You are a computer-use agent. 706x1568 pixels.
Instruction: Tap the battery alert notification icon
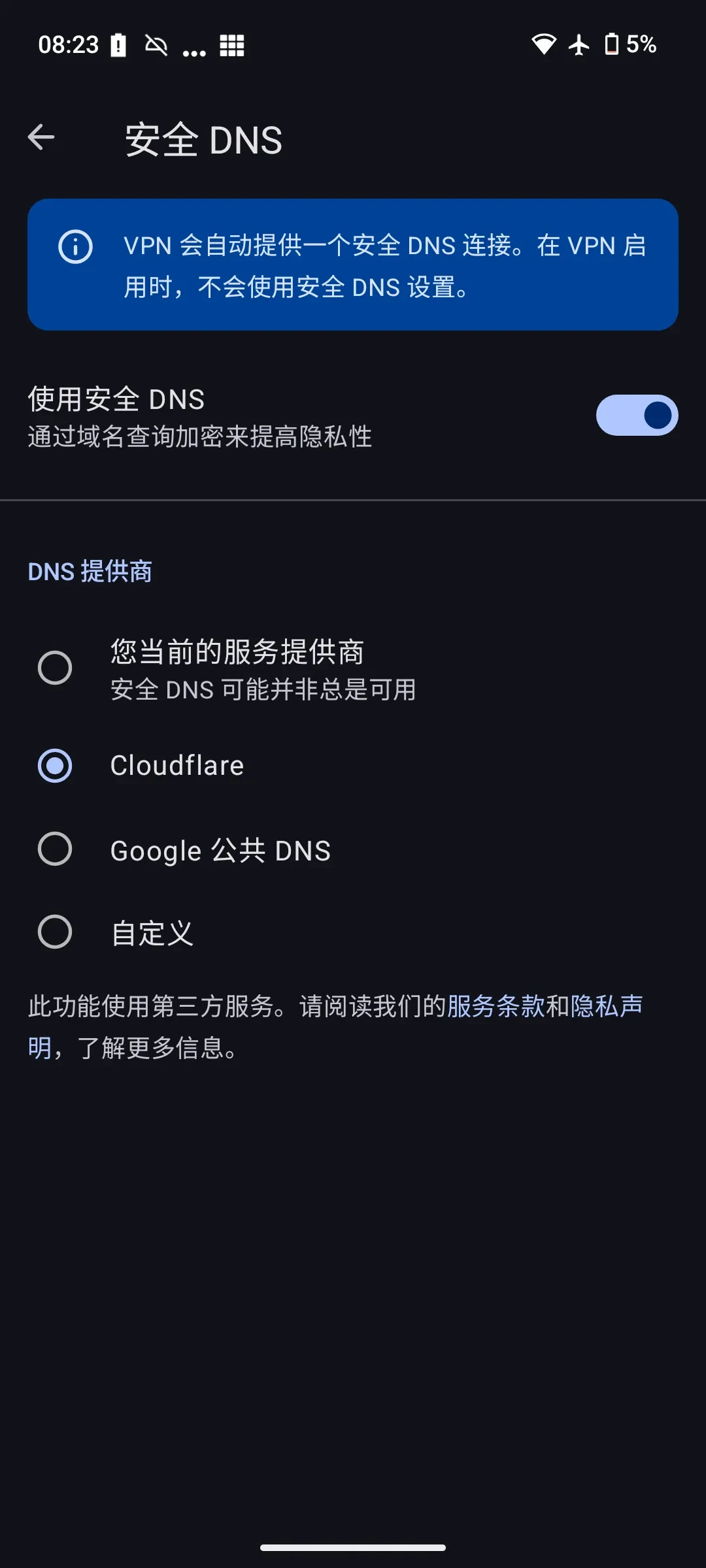(118, 45)
